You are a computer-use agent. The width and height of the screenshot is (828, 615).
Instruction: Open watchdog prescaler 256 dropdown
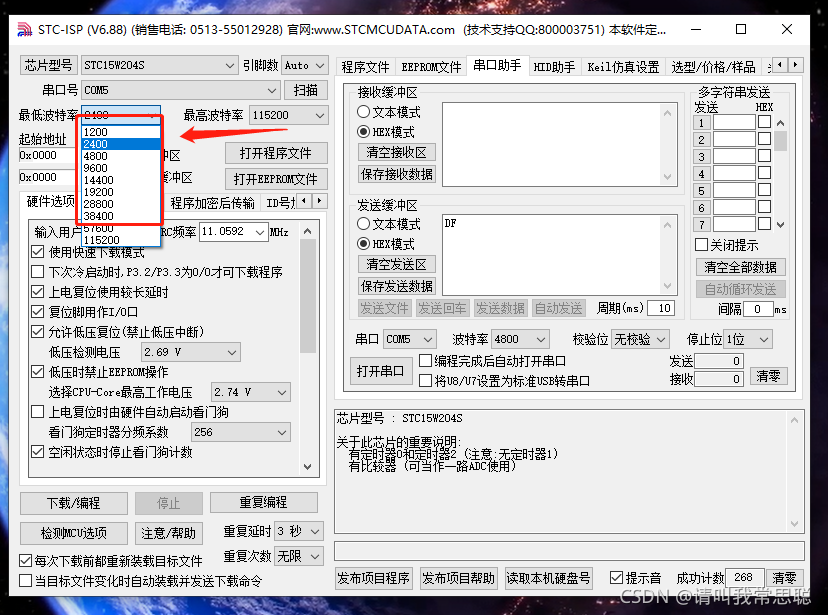[240, 432]
